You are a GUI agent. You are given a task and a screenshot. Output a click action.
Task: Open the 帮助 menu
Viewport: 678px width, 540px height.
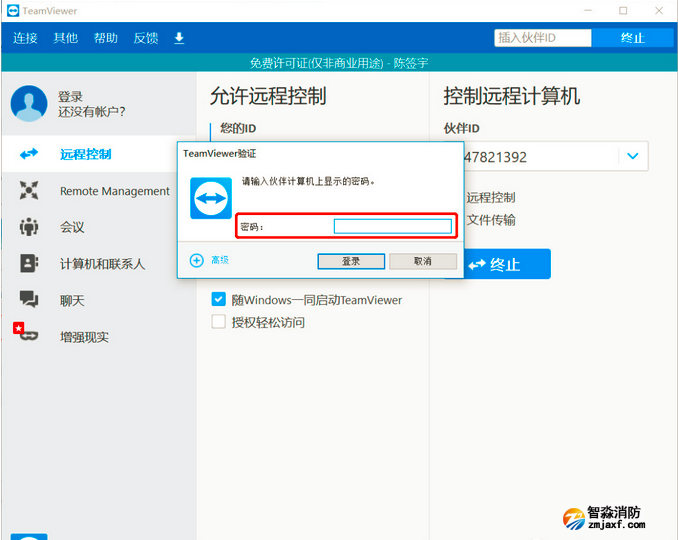point(105,38)
